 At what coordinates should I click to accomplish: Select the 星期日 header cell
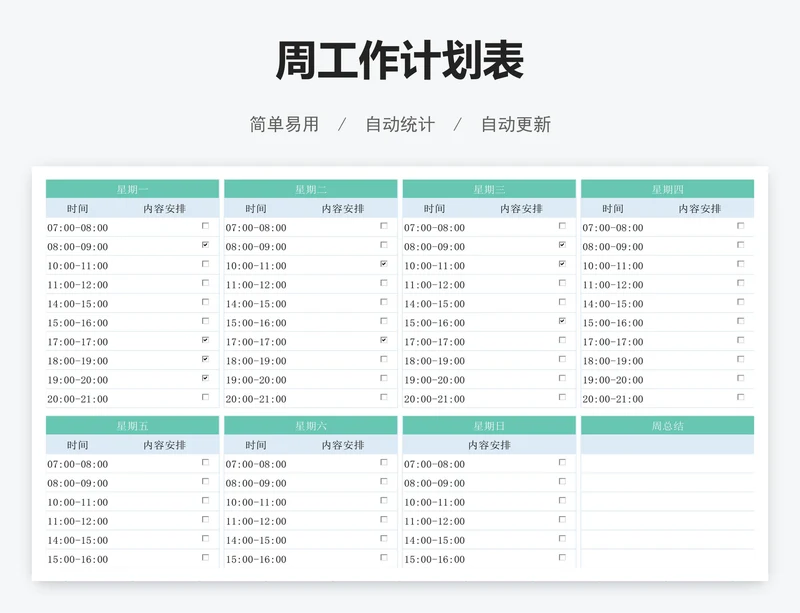[x=489, y=426]
